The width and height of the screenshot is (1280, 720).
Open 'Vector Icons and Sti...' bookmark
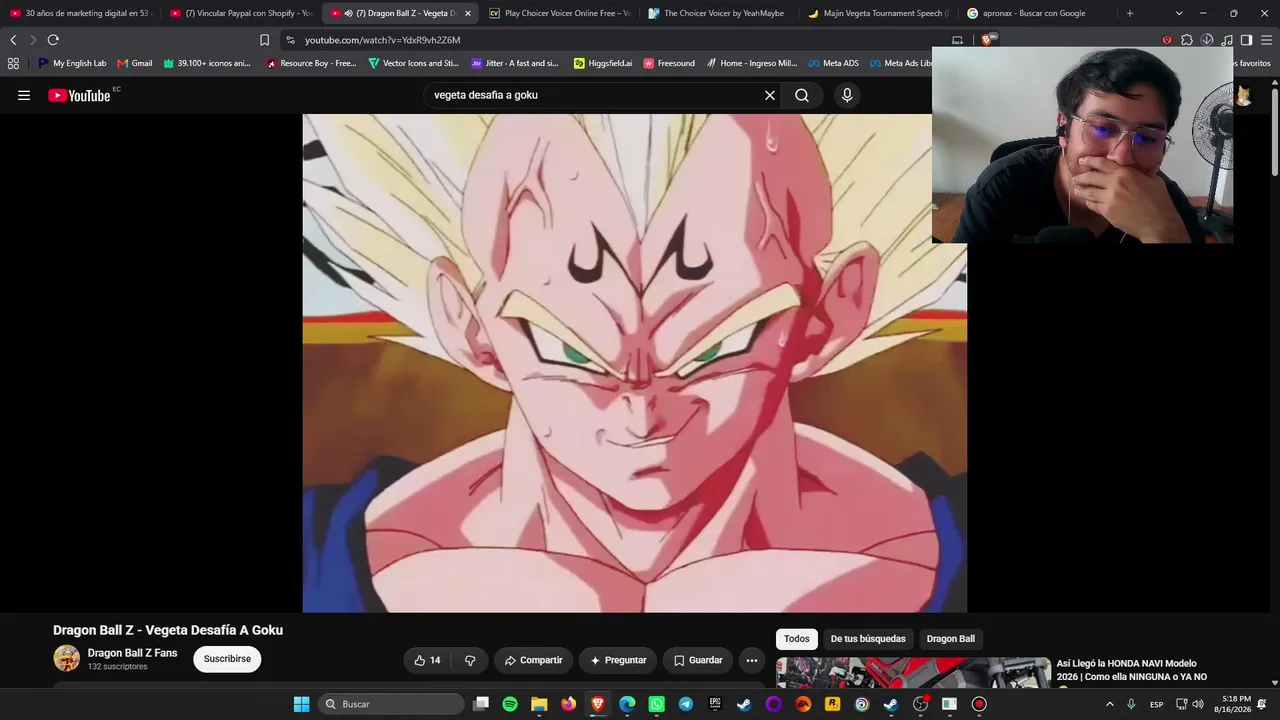click(x=414, y=63)
